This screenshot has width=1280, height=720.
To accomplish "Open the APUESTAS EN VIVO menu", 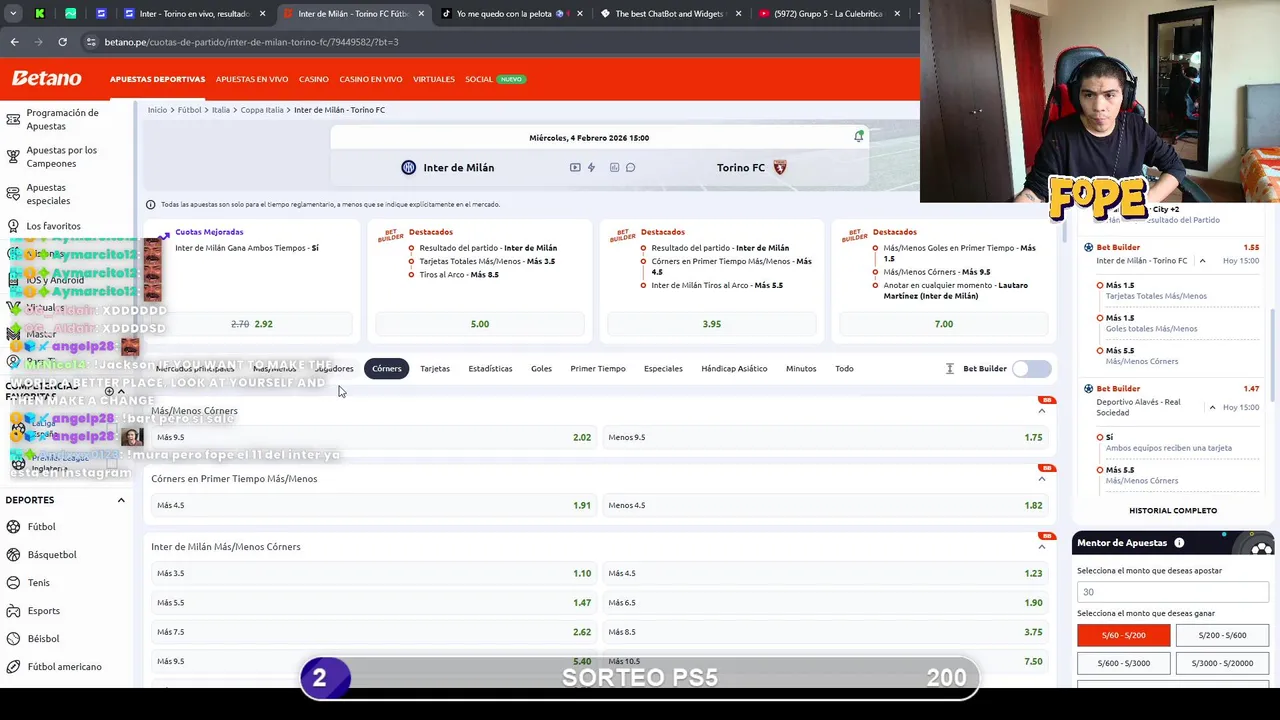I will pos(252,79).
